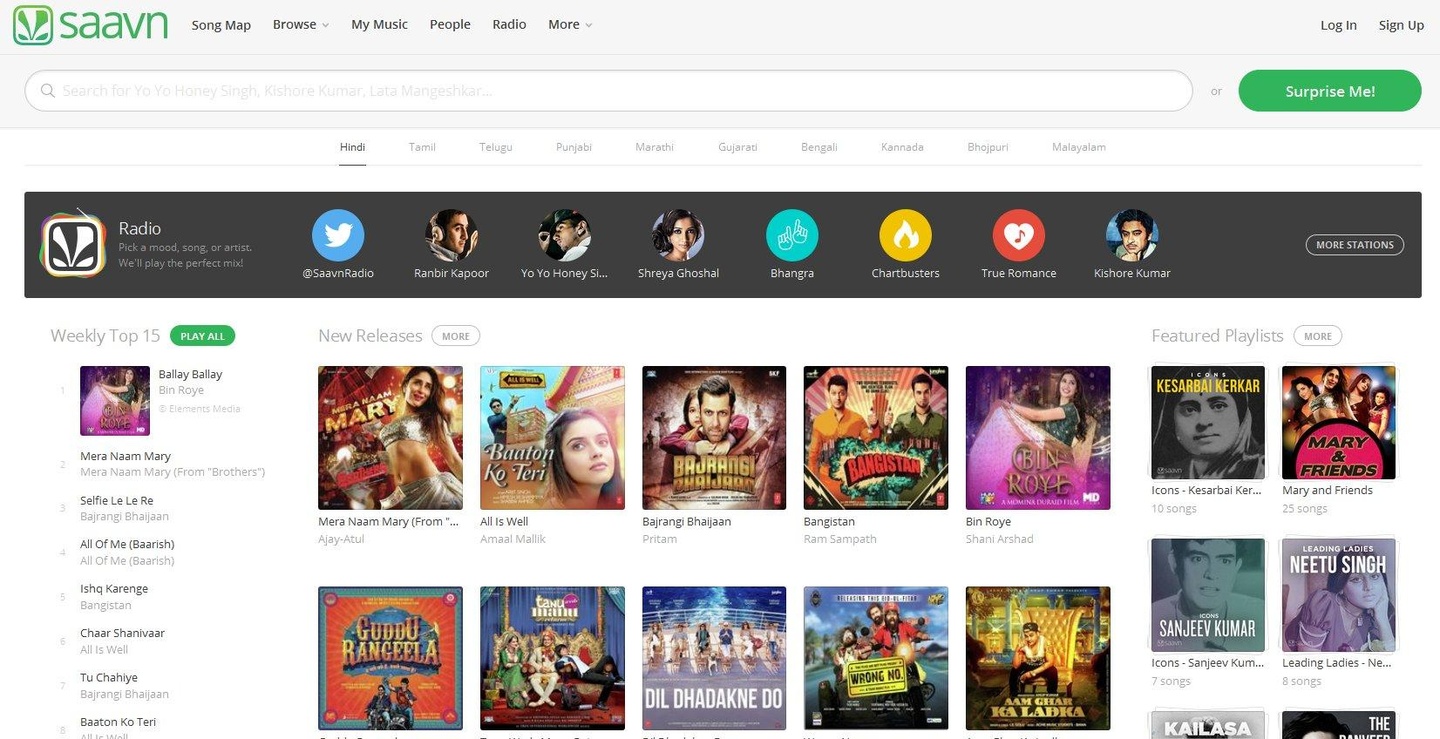
Task: Open Leading Ladies Neetu Singh playlist cover
Action: point(1339,595)
